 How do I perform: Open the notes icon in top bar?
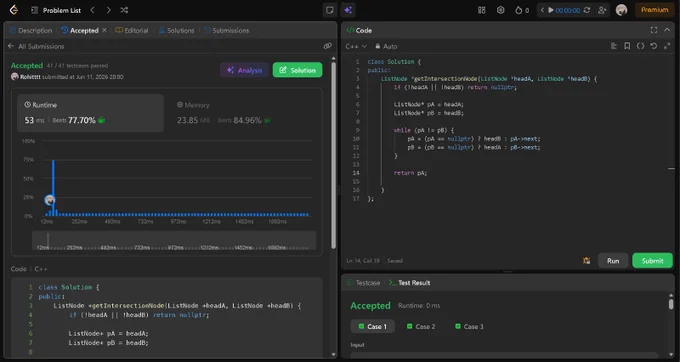(330, 10)
